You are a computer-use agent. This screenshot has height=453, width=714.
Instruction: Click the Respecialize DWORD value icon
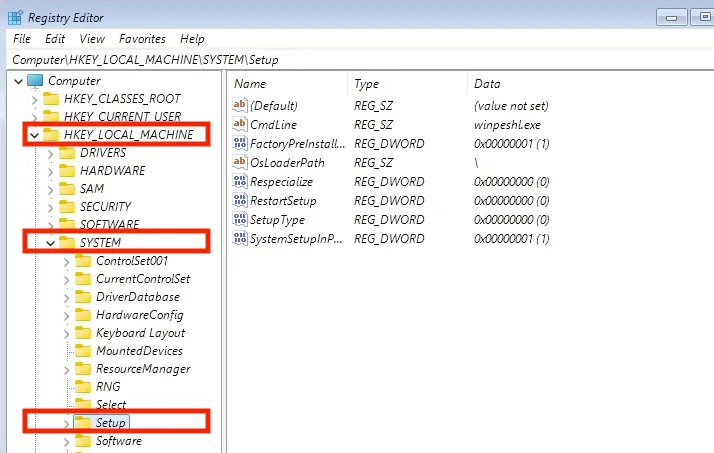239,181
